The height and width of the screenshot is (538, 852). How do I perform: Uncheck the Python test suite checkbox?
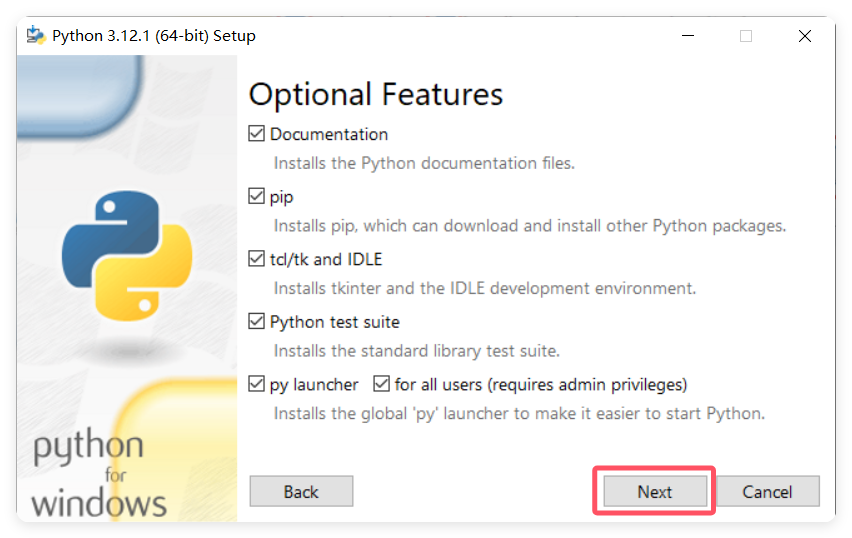point(256,321)
